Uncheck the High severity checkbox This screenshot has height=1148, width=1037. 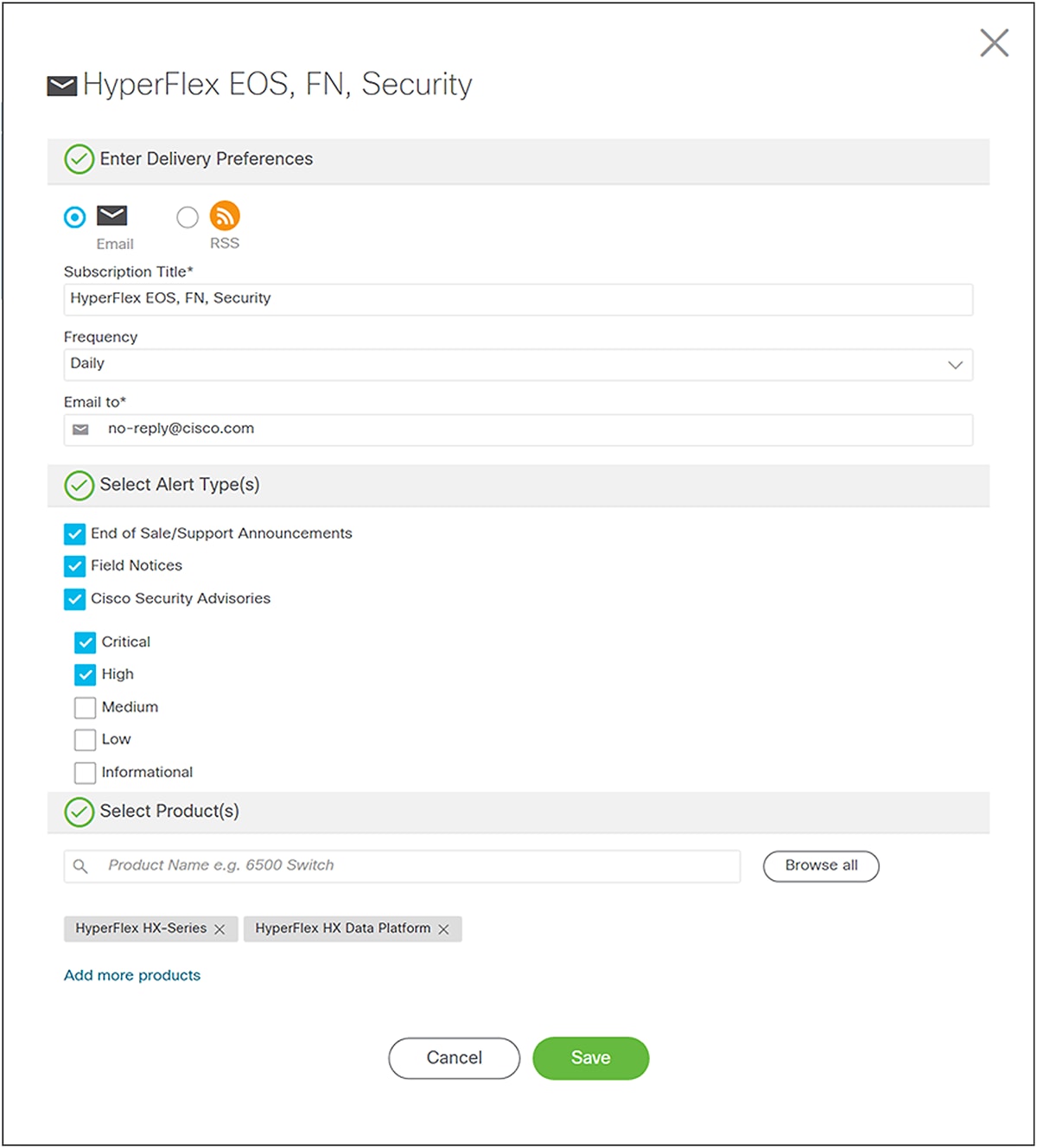85,674
